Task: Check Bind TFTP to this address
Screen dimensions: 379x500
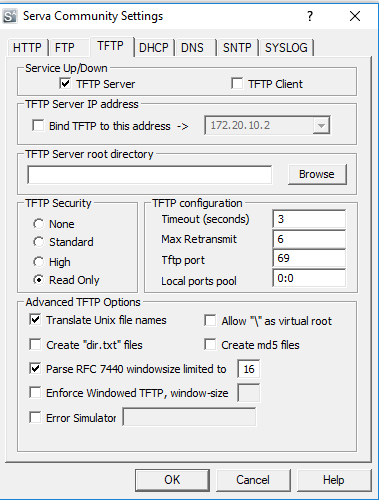Action: coord(38,126)
